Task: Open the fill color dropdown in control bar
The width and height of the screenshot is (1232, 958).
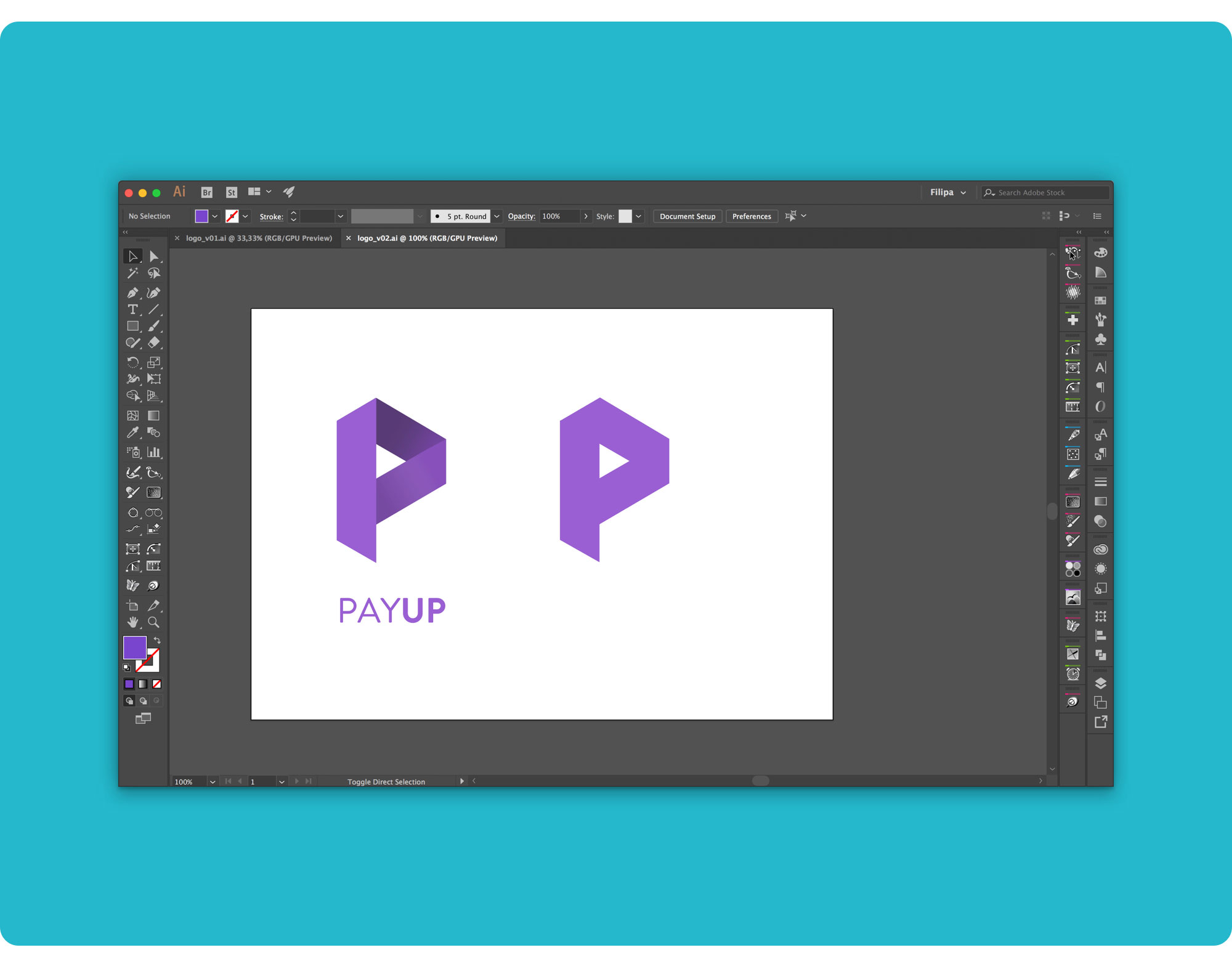Action: pyautogui.click(x=214, y=216)
